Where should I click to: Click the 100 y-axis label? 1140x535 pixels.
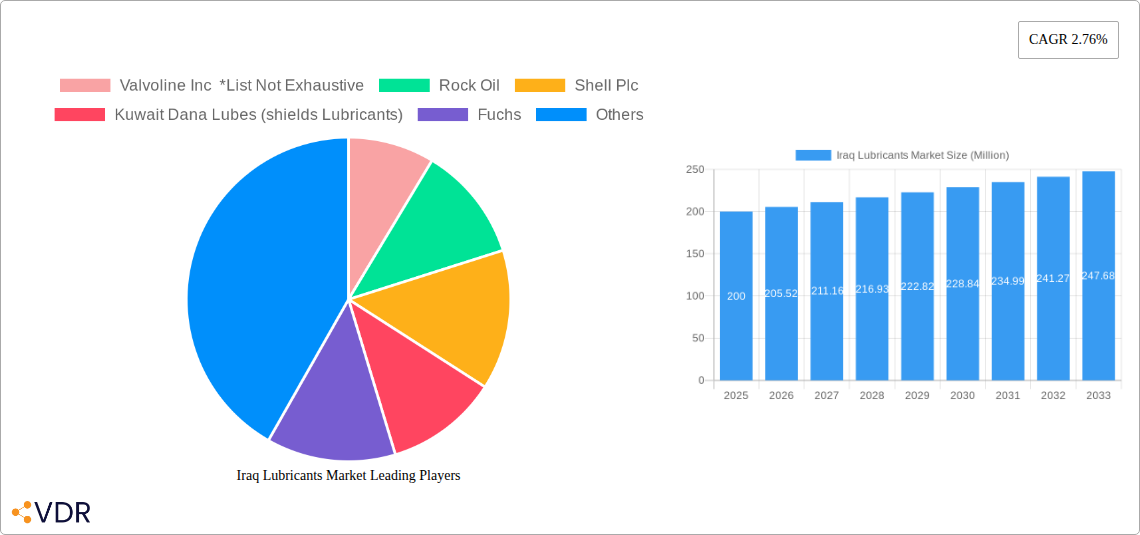coord(695,296)
